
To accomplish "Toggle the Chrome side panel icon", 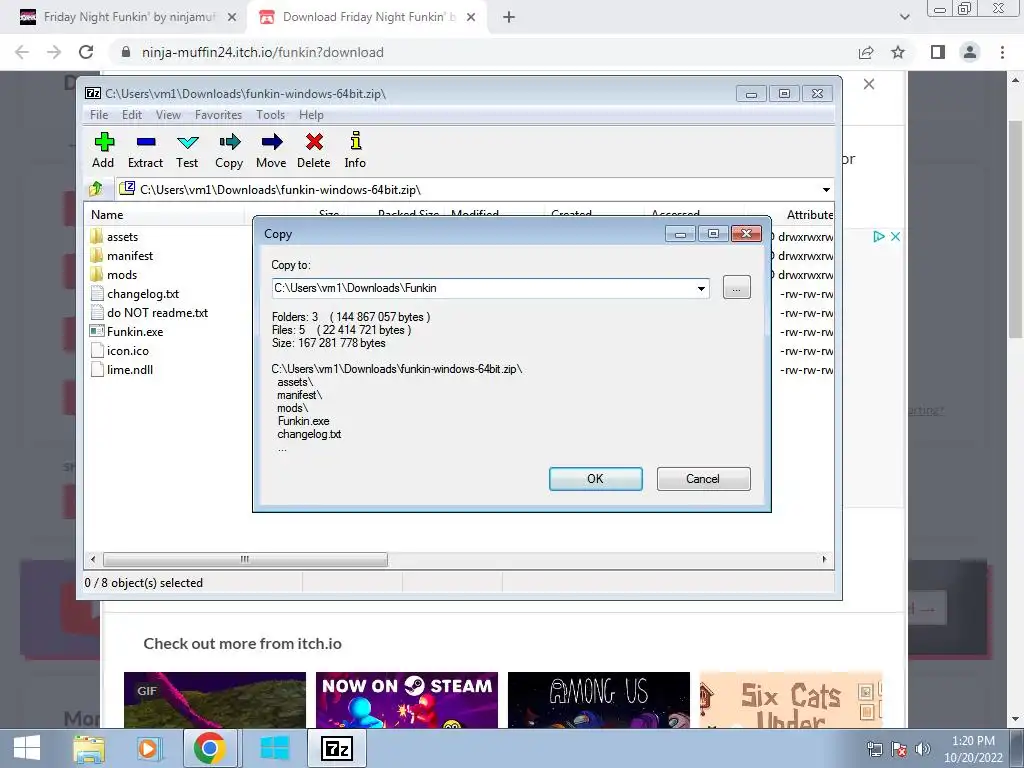I will (x=938, y=52).
